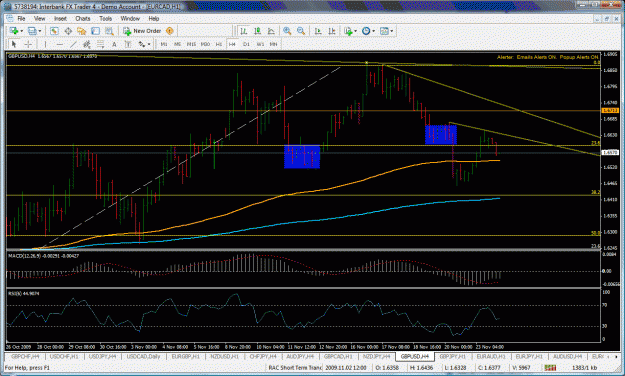
Task: Switch to MN timeframe
Action: (273, 44)
